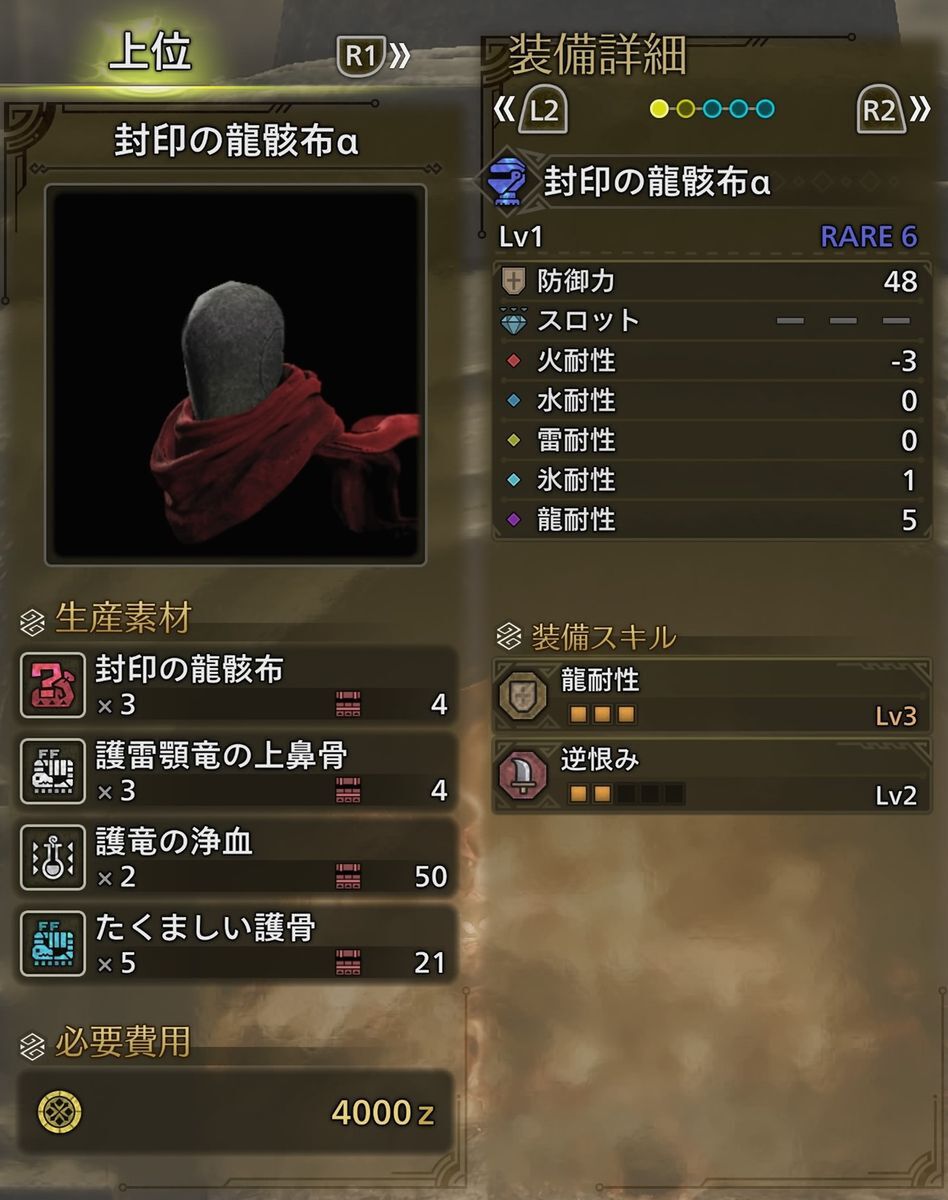The width and height of the screenshot is (948, 1200).
Task: Click the 防御力 defense shield icon
Action: point(514,281)
